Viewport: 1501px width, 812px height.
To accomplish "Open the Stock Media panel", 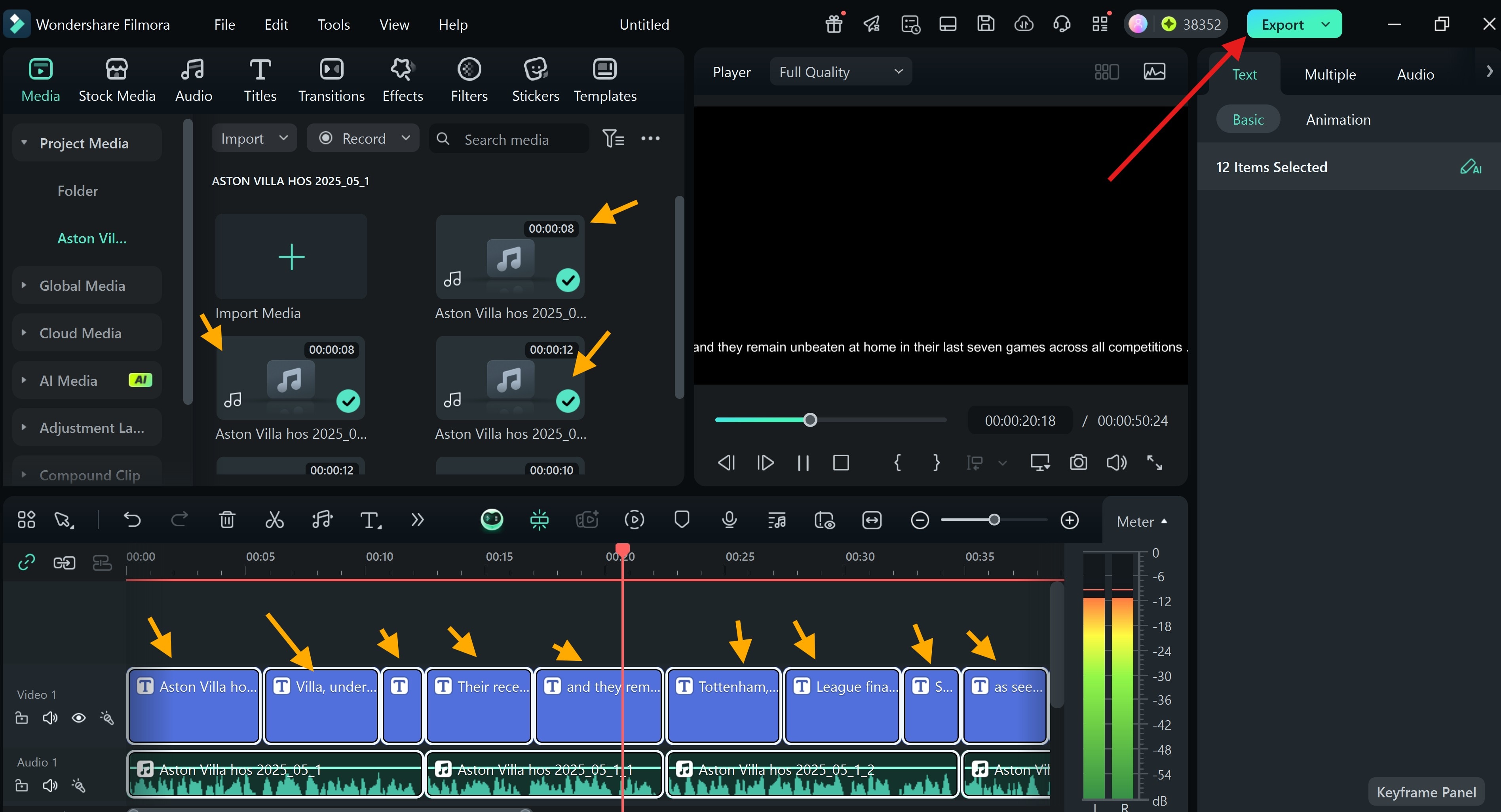I will pyautogui.click(x=116, y=81).
